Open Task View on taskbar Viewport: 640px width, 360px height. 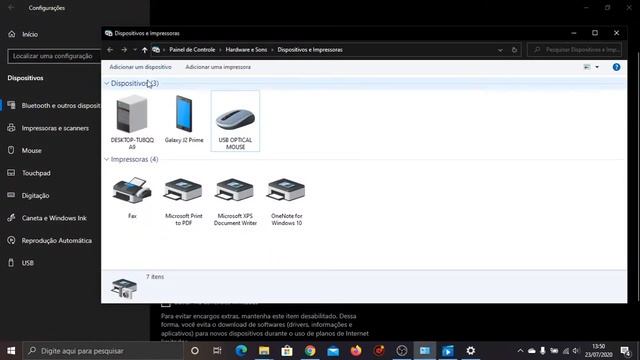217,351
